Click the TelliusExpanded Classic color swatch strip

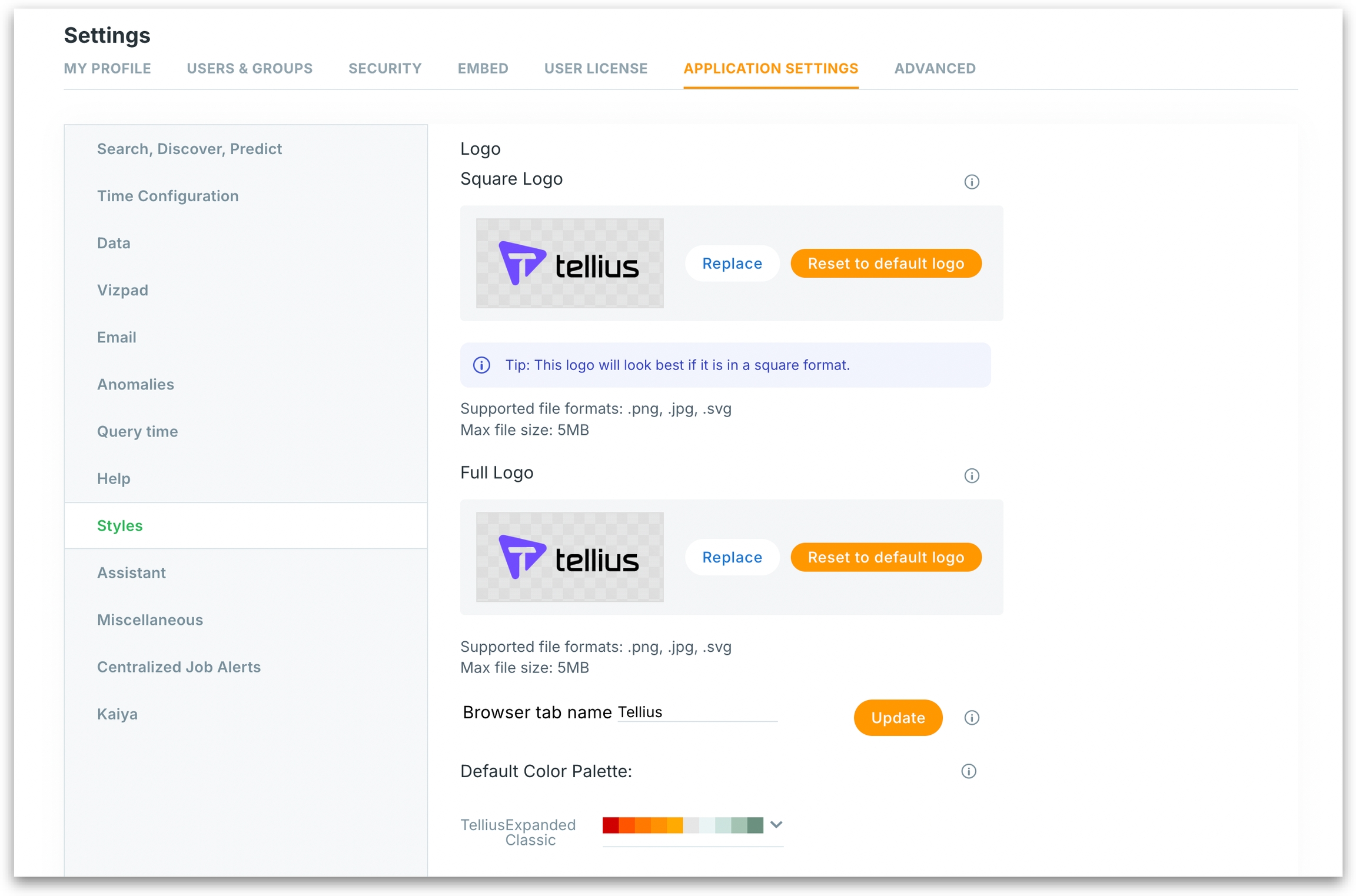[x=682, y=825]
